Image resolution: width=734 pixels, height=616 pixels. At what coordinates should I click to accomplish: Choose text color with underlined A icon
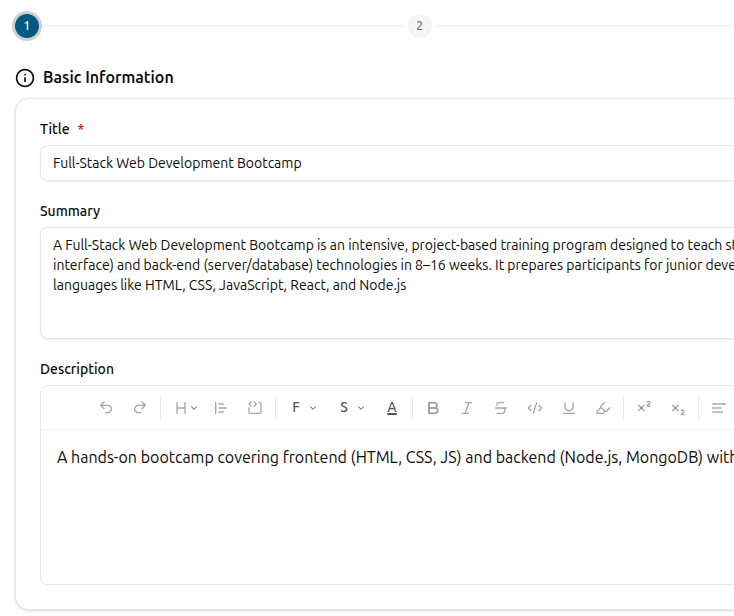pyautogui.click(x=392, y=408)
